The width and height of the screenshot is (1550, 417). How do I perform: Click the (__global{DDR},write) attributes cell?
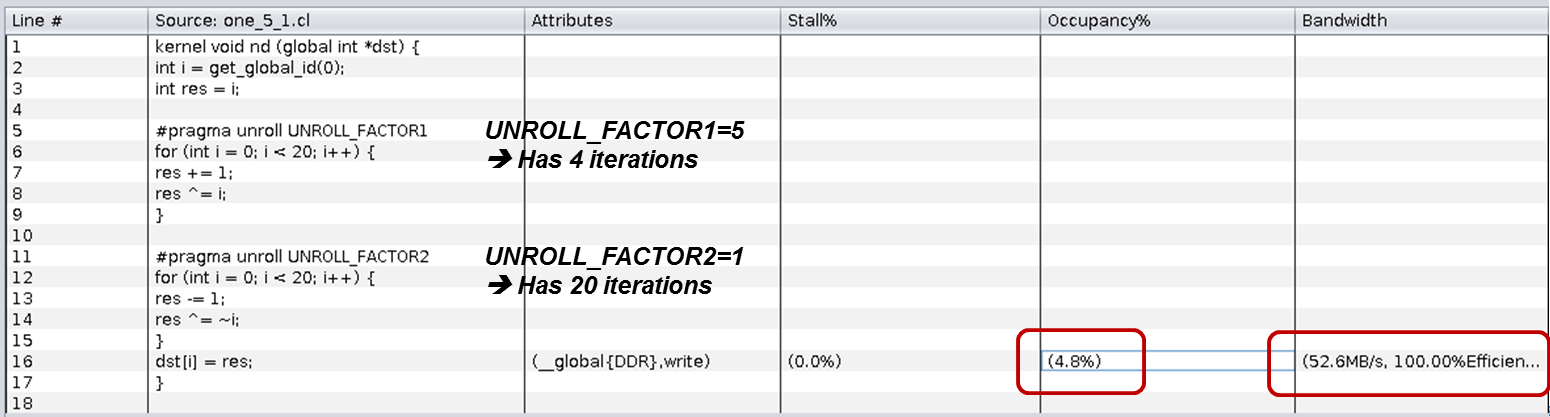pyautogui.click(x=620, y=362)
